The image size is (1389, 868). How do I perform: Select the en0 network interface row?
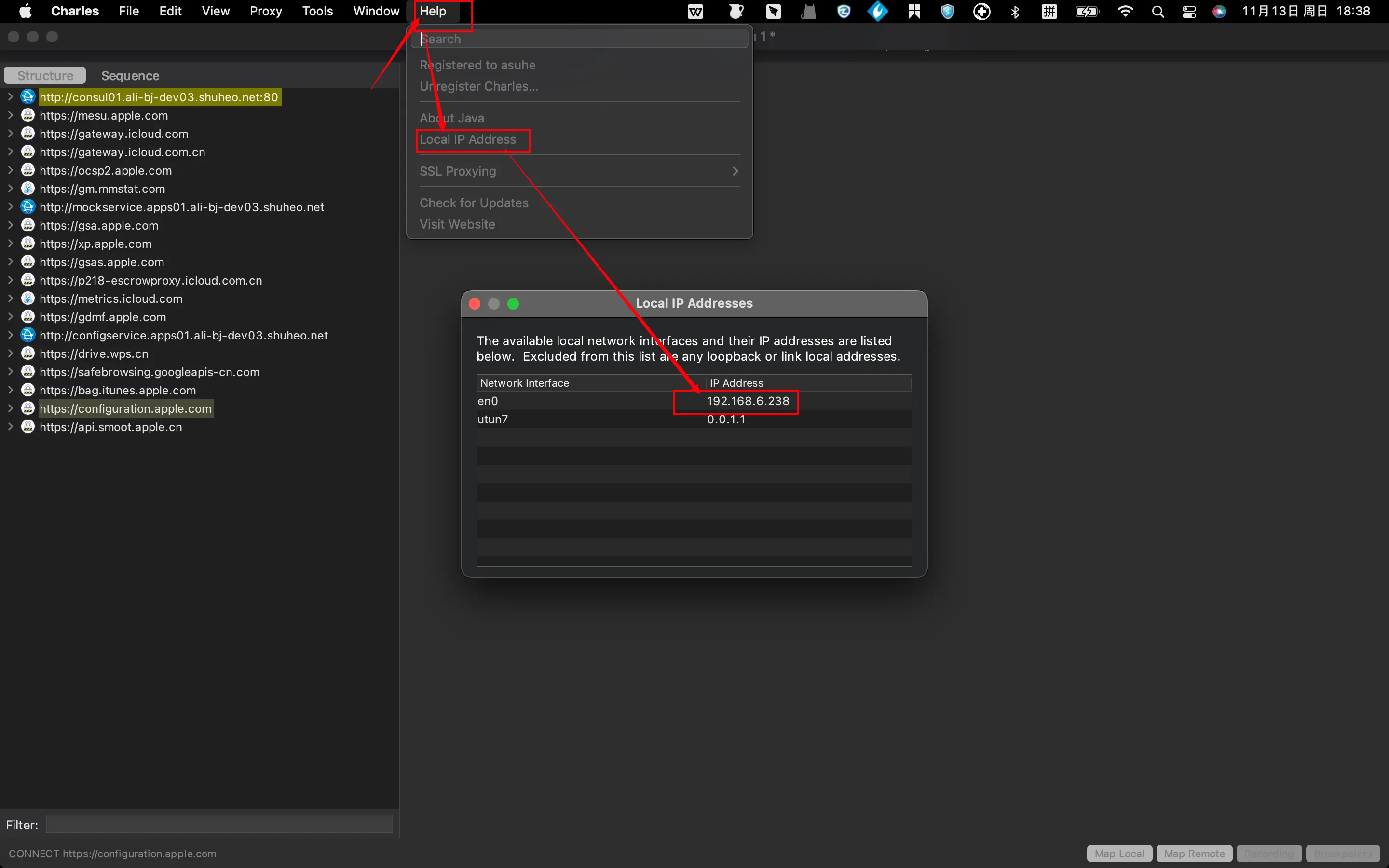[x=694, y=401]
